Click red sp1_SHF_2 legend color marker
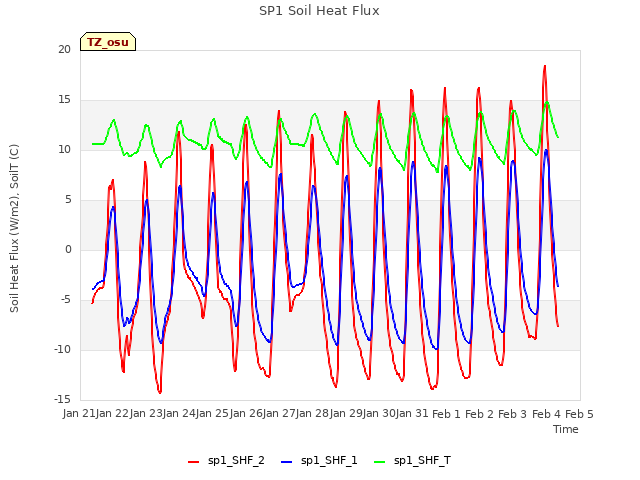Image resolution: width=640 pixels, height=480 pixels. (x=193, y=462)
